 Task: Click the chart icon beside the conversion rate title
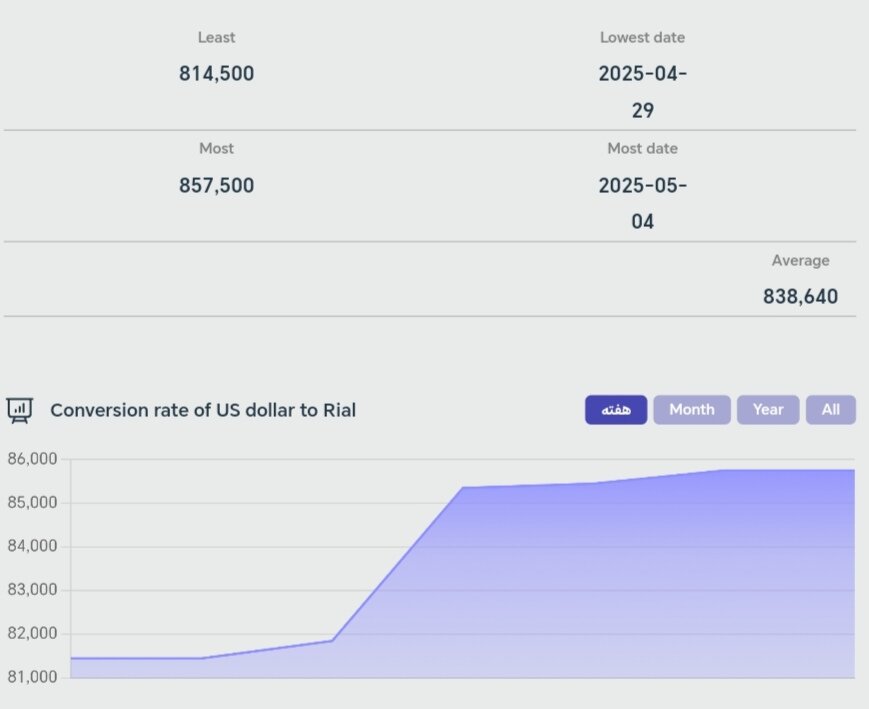tap(20, 410)
